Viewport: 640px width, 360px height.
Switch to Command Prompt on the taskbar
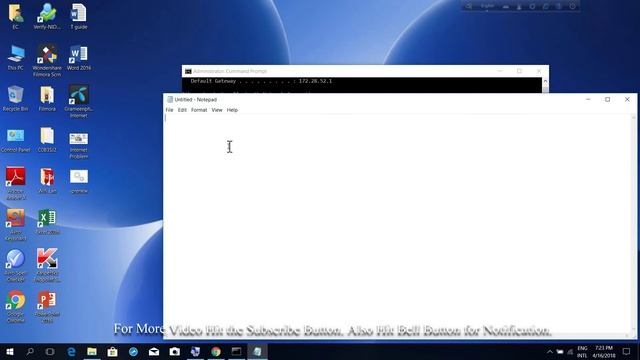tap(236, 351)
